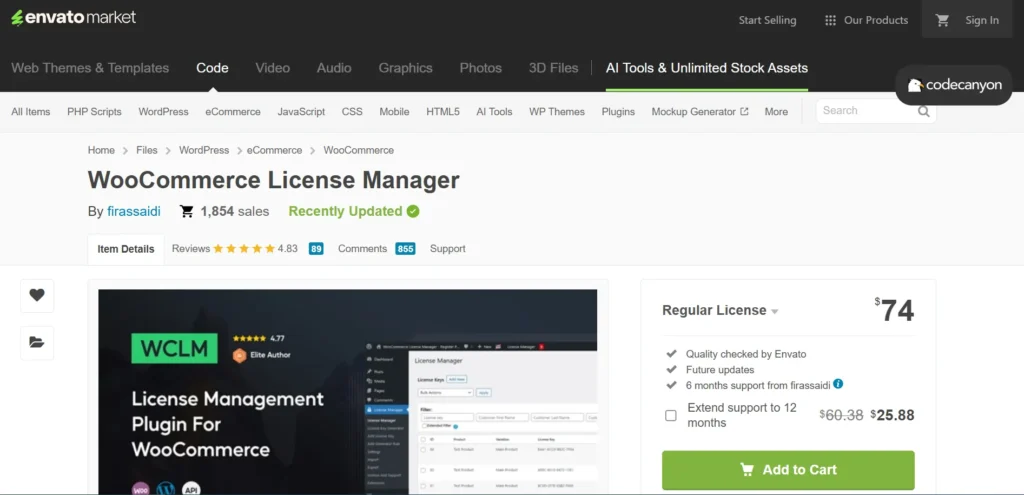This screenshot has width=1024, height=495.
Task: Switch to the Support tab
Action: (x=447, y=249)
